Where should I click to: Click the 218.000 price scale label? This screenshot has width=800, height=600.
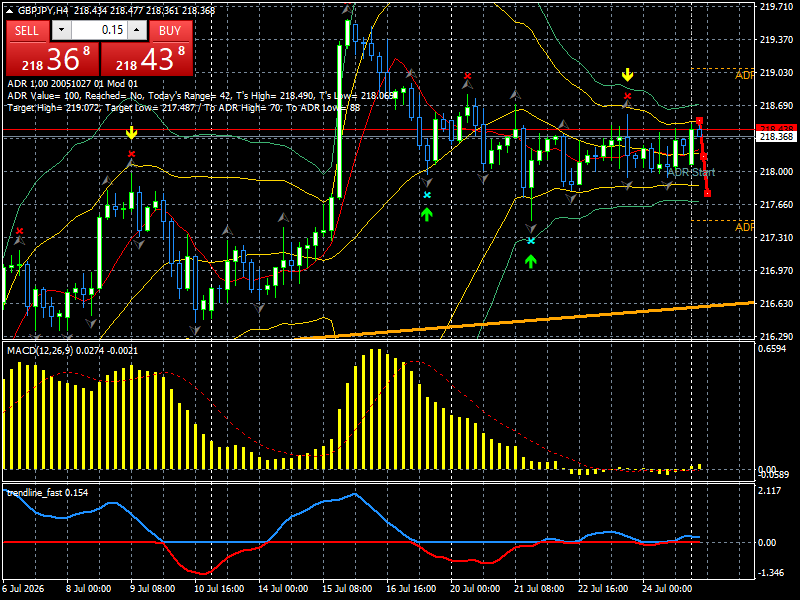[776, 171]
